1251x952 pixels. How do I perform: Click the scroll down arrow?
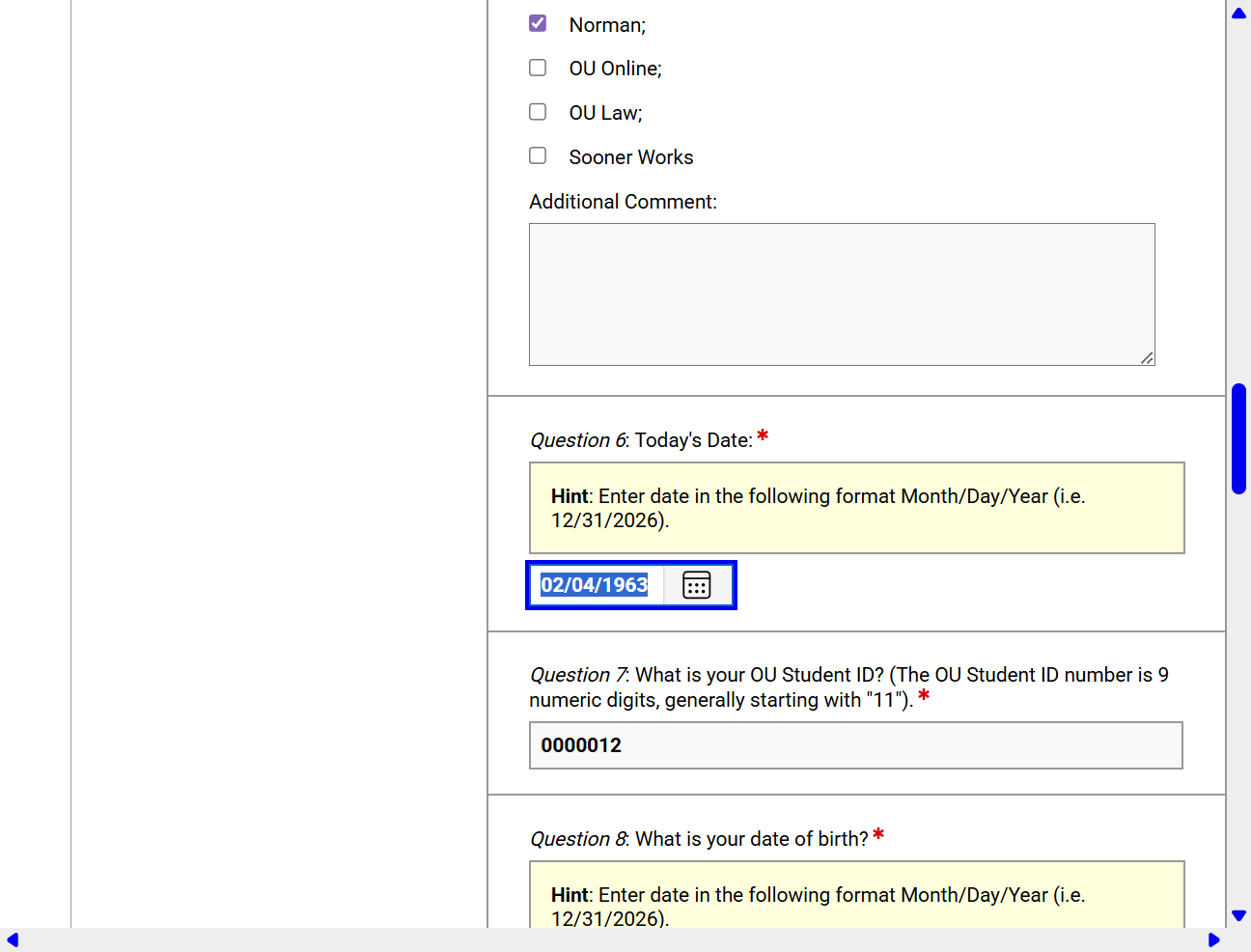pyautogui.click(x=1238, y=915)
